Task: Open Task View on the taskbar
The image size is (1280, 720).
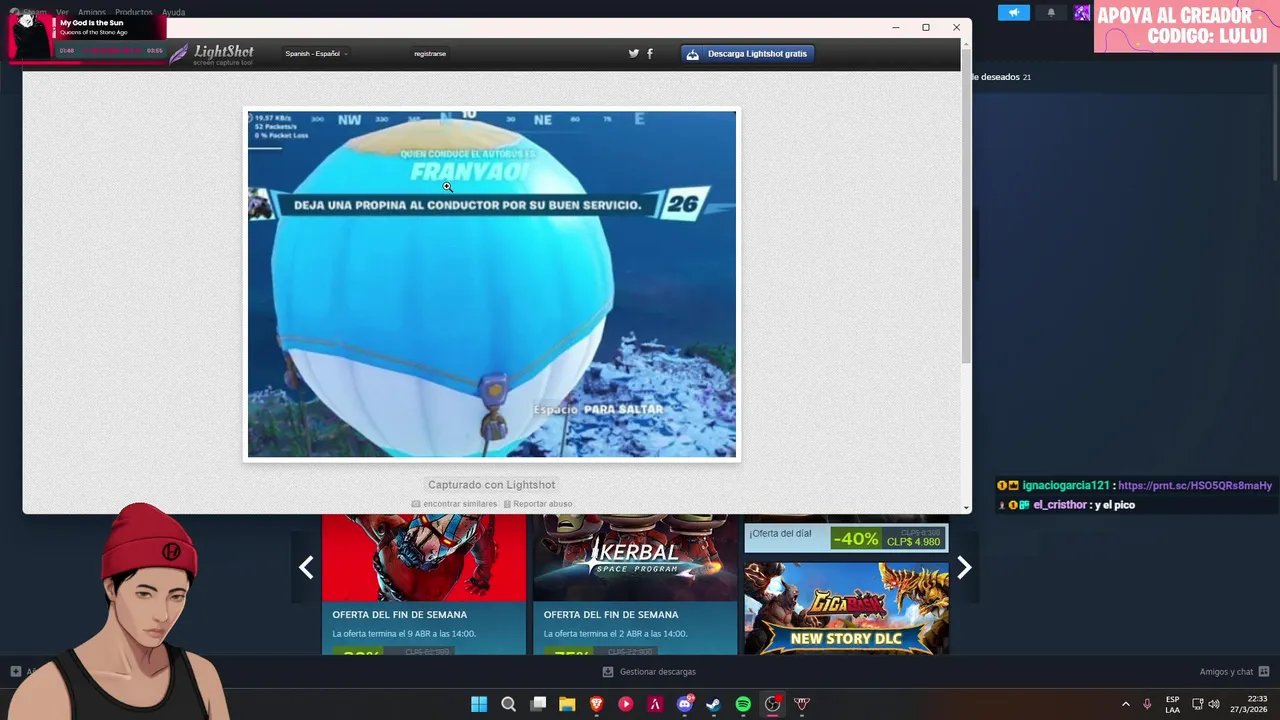Action: click(538, 704)
